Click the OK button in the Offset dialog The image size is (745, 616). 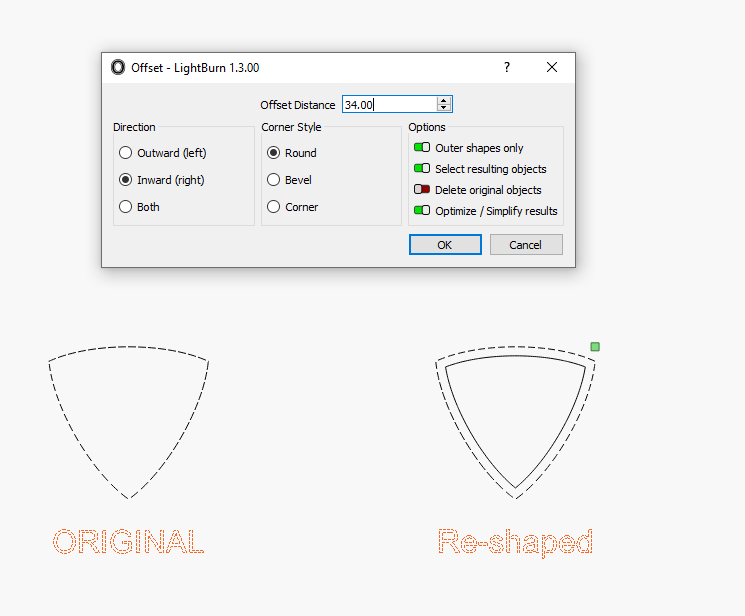coord(445,245)
